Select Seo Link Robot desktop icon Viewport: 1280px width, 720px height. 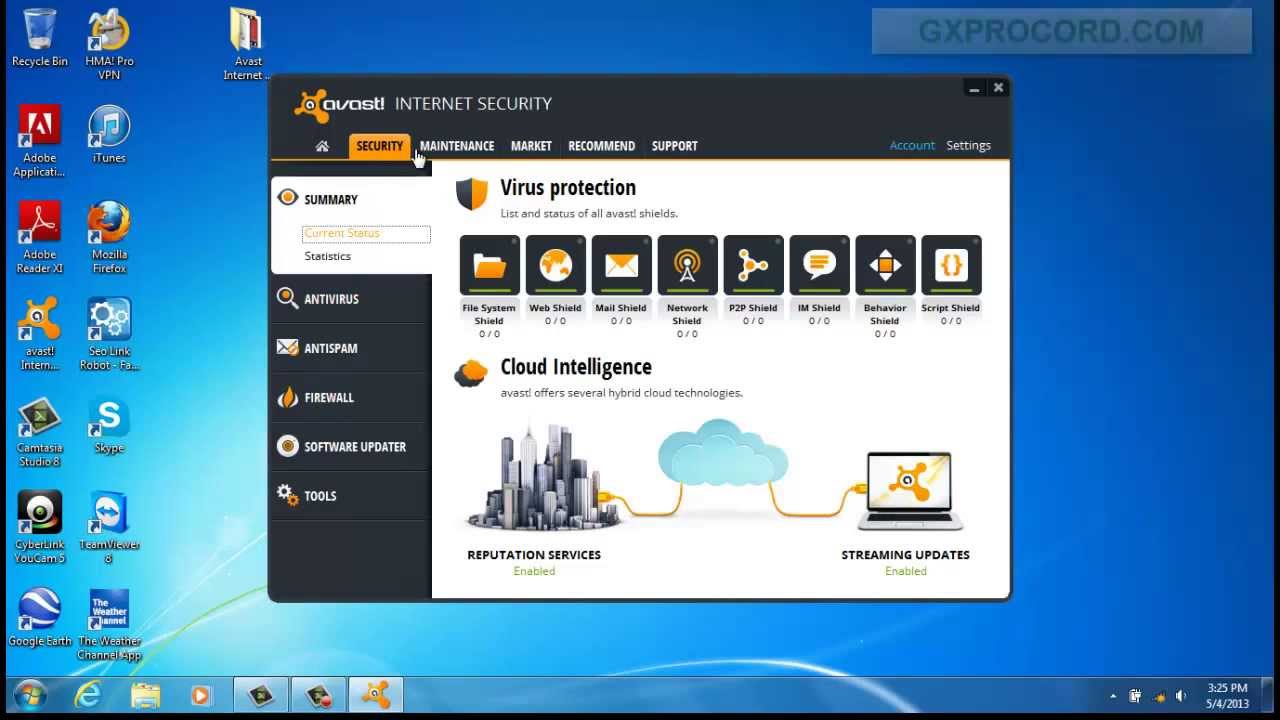pyautogui.click(x=109, y=335)
